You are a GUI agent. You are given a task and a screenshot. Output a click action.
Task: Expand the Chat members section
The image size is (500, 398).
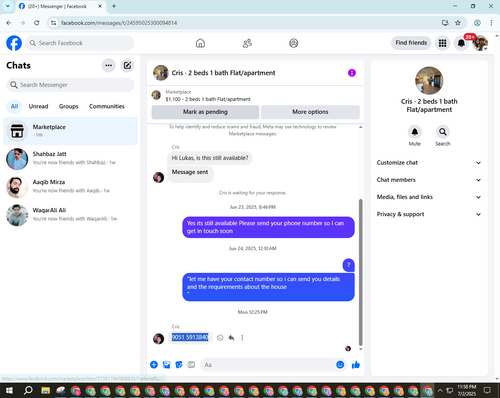tap(429, 180)
